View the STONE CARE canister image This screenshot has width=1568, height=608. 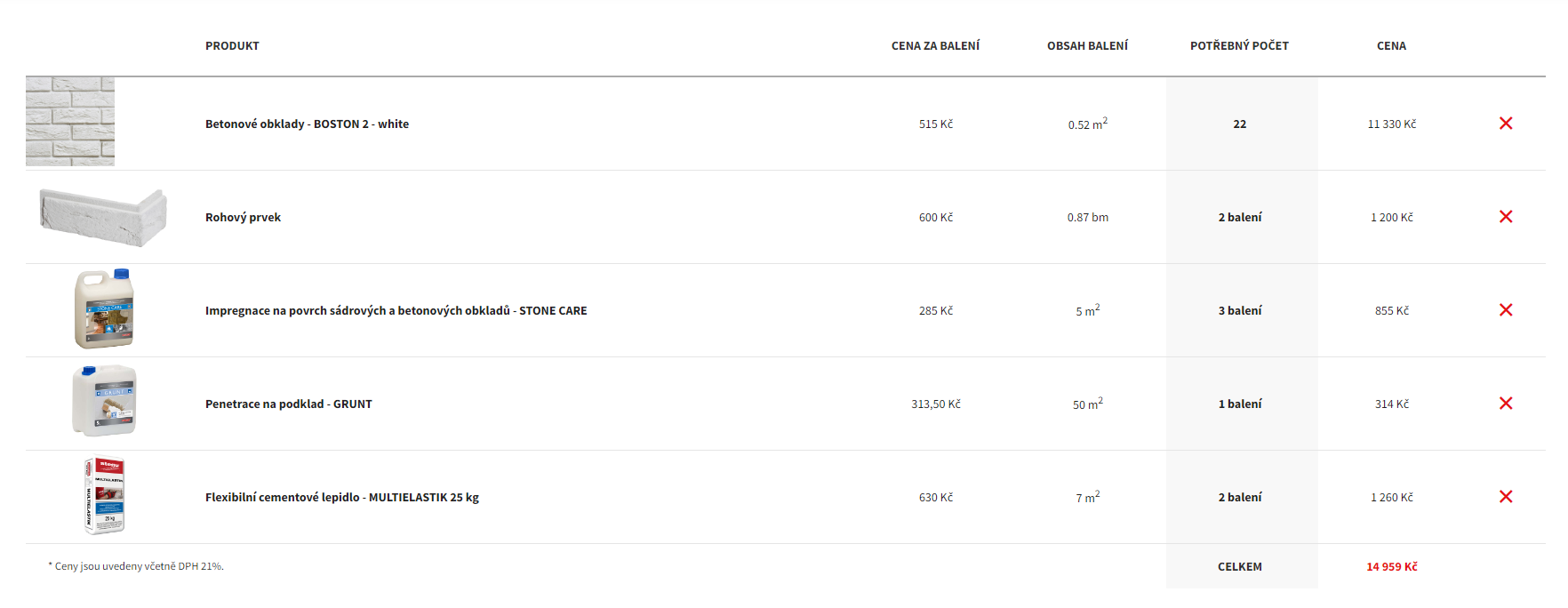coord(104,308)
